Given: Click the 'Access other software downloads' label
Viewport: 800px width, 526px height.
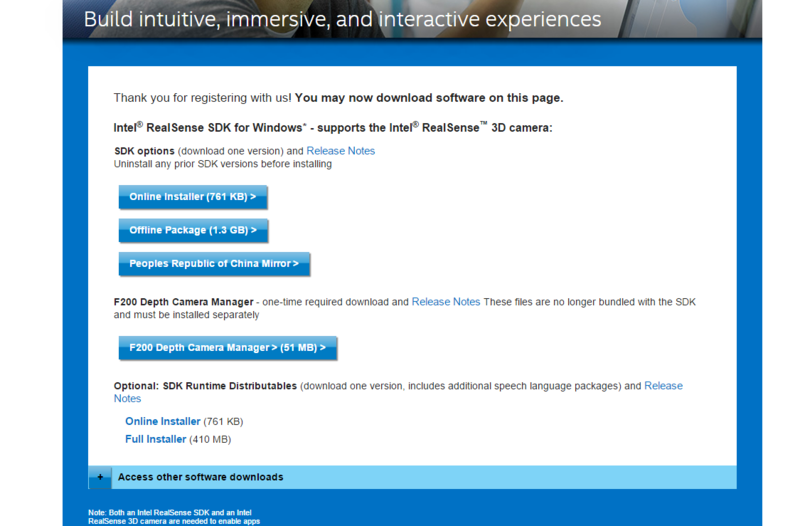Looking at the screenshot, I should tap(201, 477).
